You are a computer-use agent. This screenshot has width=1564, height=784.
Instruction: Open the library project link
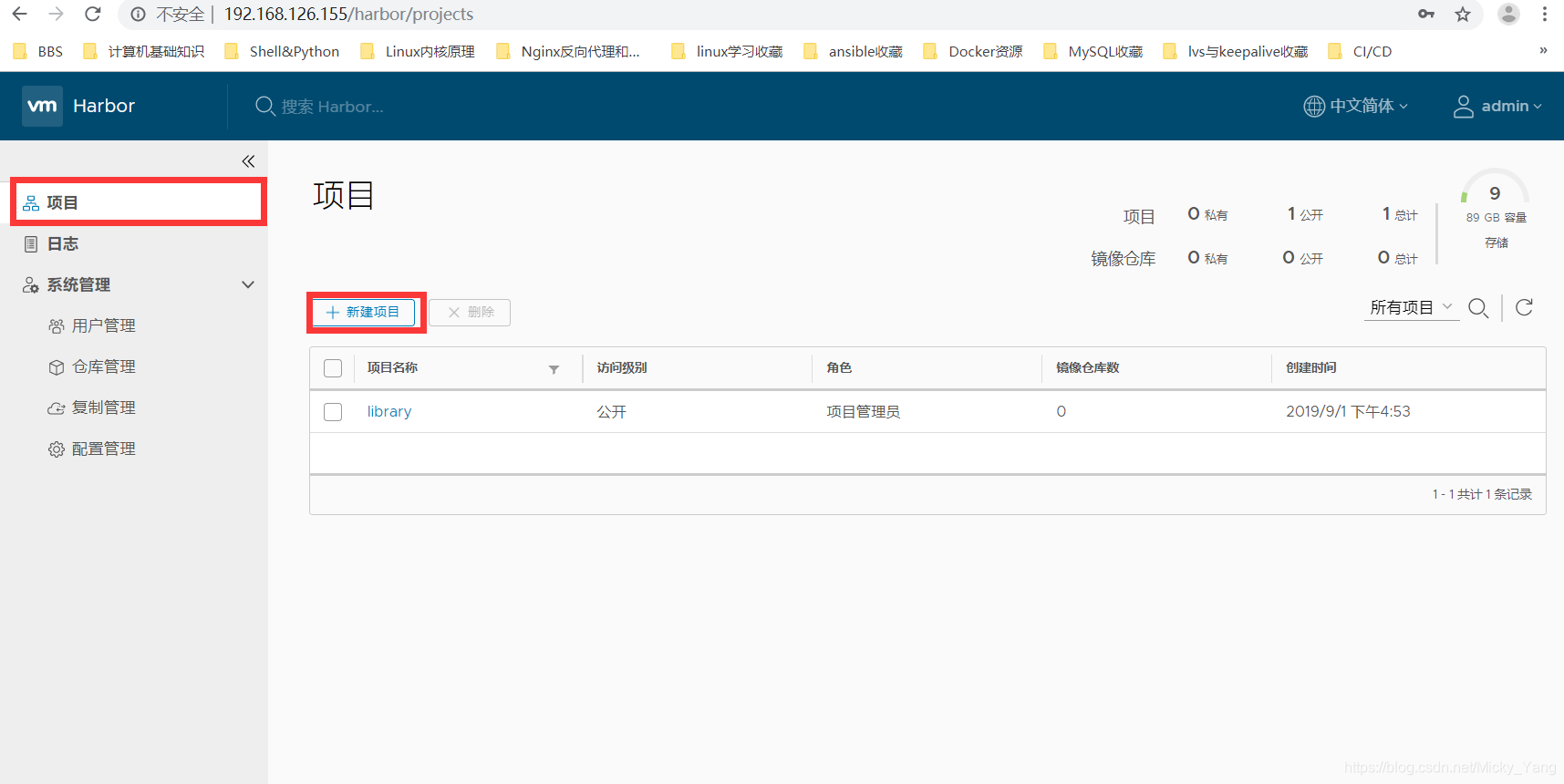(389, 411)
